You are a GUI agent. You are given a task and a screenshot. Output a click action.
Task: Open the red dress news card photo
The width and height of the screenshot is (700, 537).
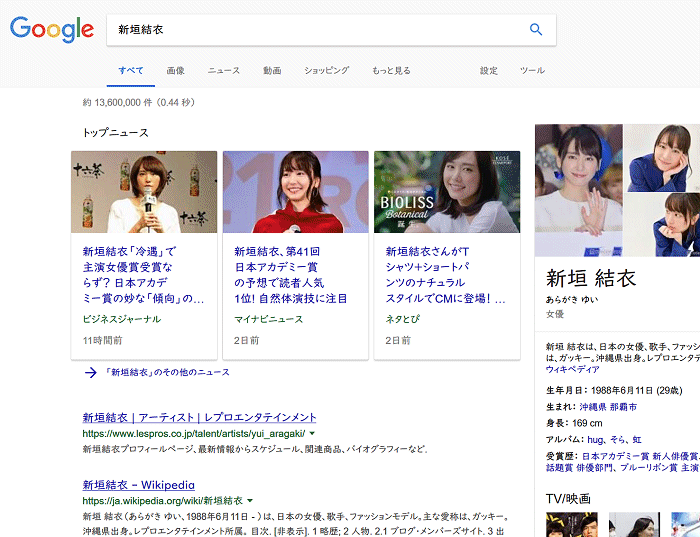(x=296, y=192)
